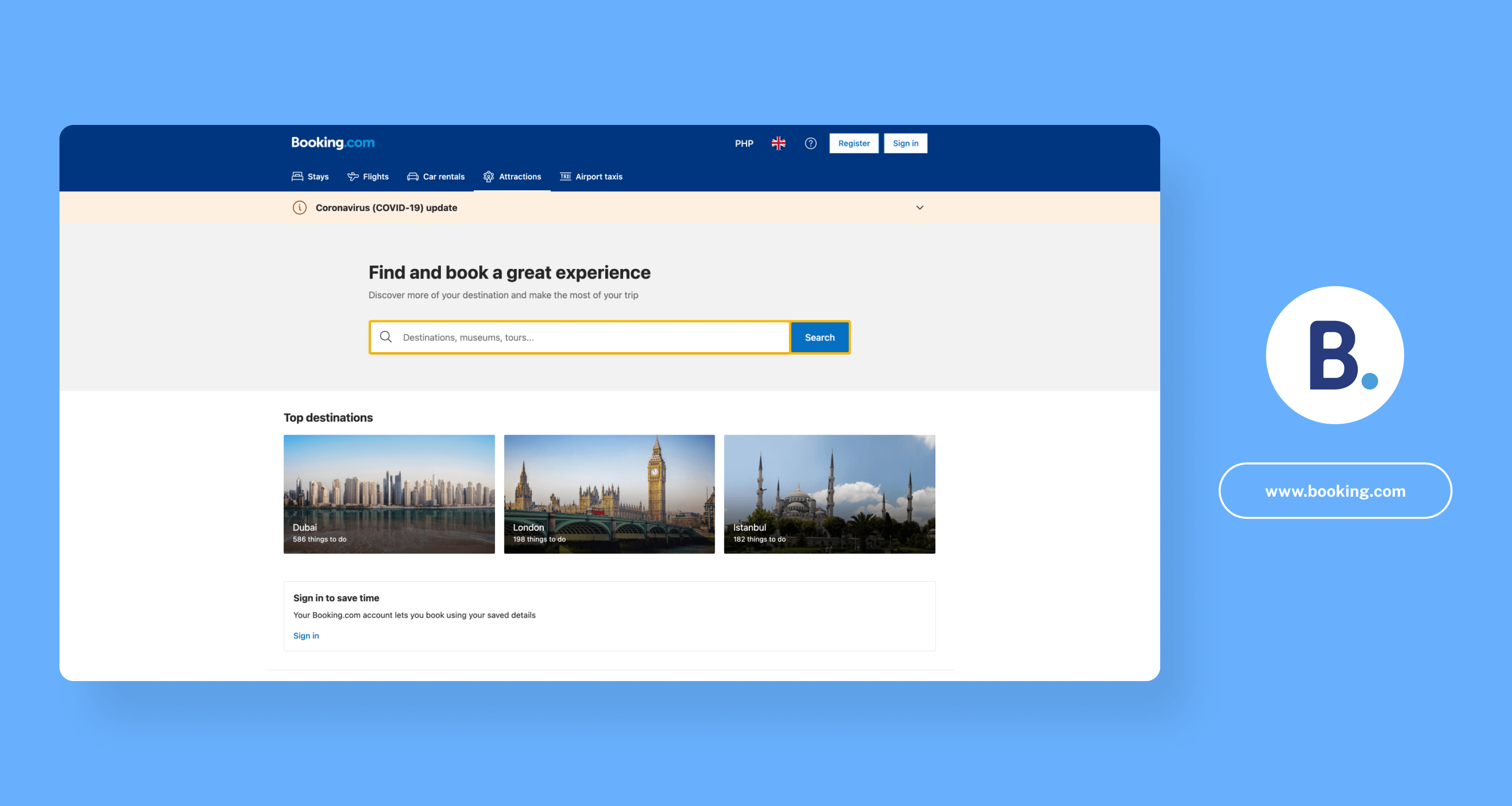
Task: Click the Sign in link under Sign in to save time
Action: pos(306,635)
